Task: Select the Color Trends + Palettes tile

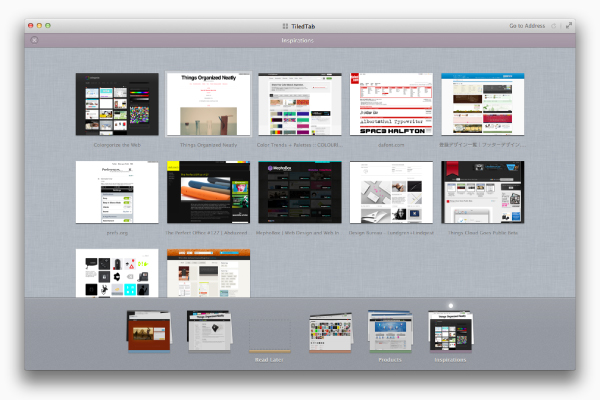Action: click(x=300, y=104)
